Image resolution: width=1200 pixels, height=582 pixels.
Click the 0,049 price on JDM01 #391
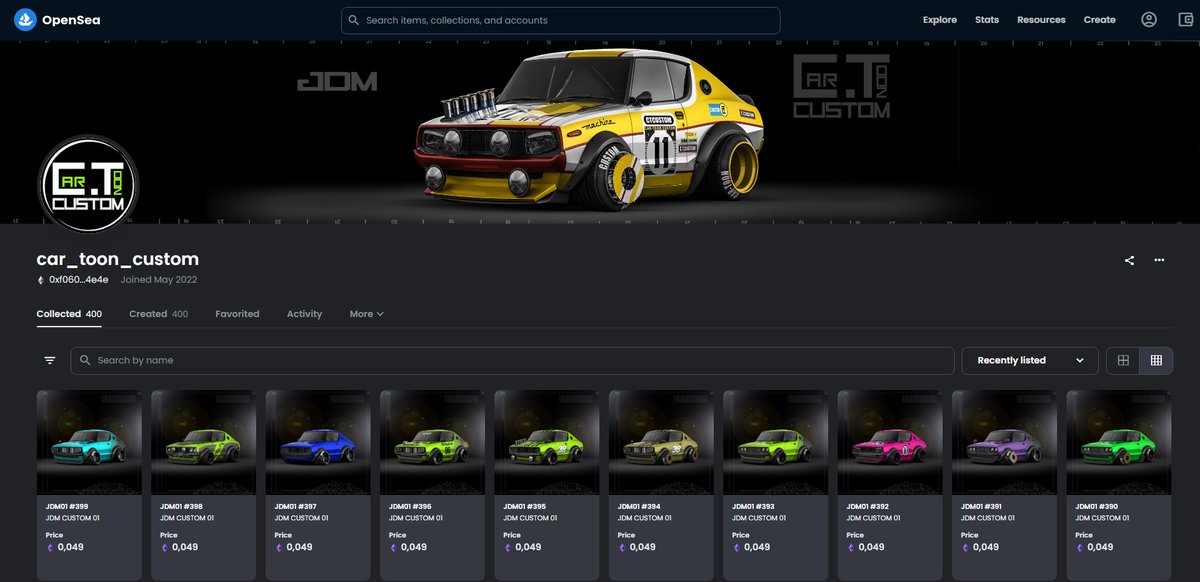[986, 547]
